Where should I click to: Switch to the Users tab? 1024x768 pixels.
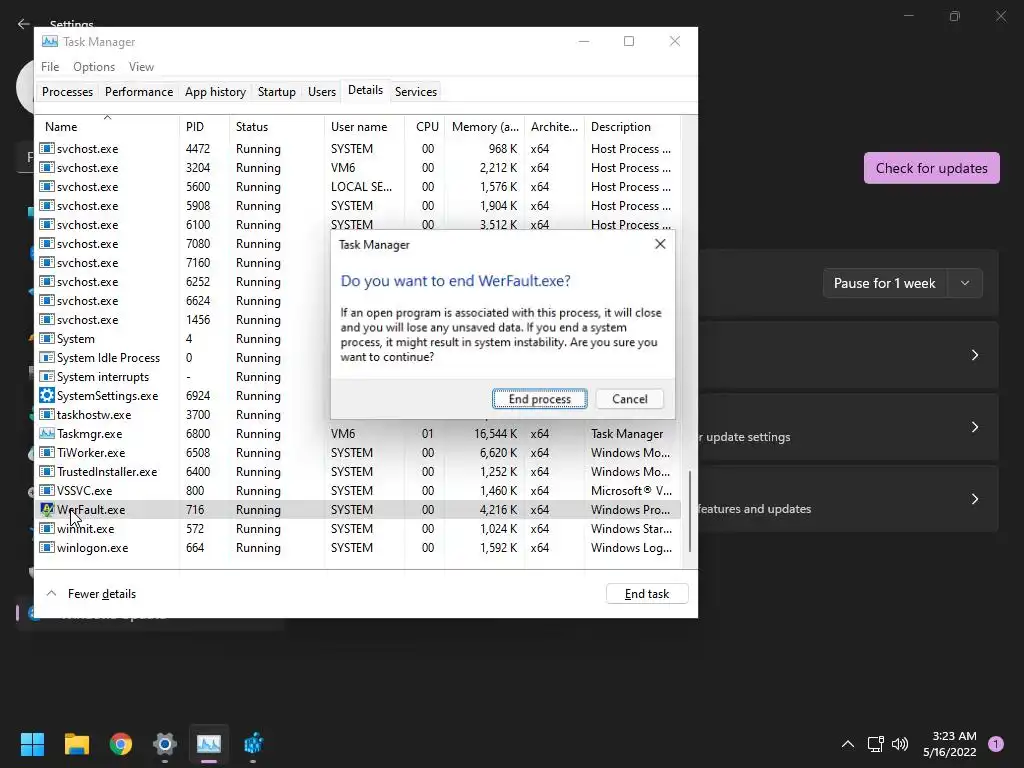tap(322, 91)
